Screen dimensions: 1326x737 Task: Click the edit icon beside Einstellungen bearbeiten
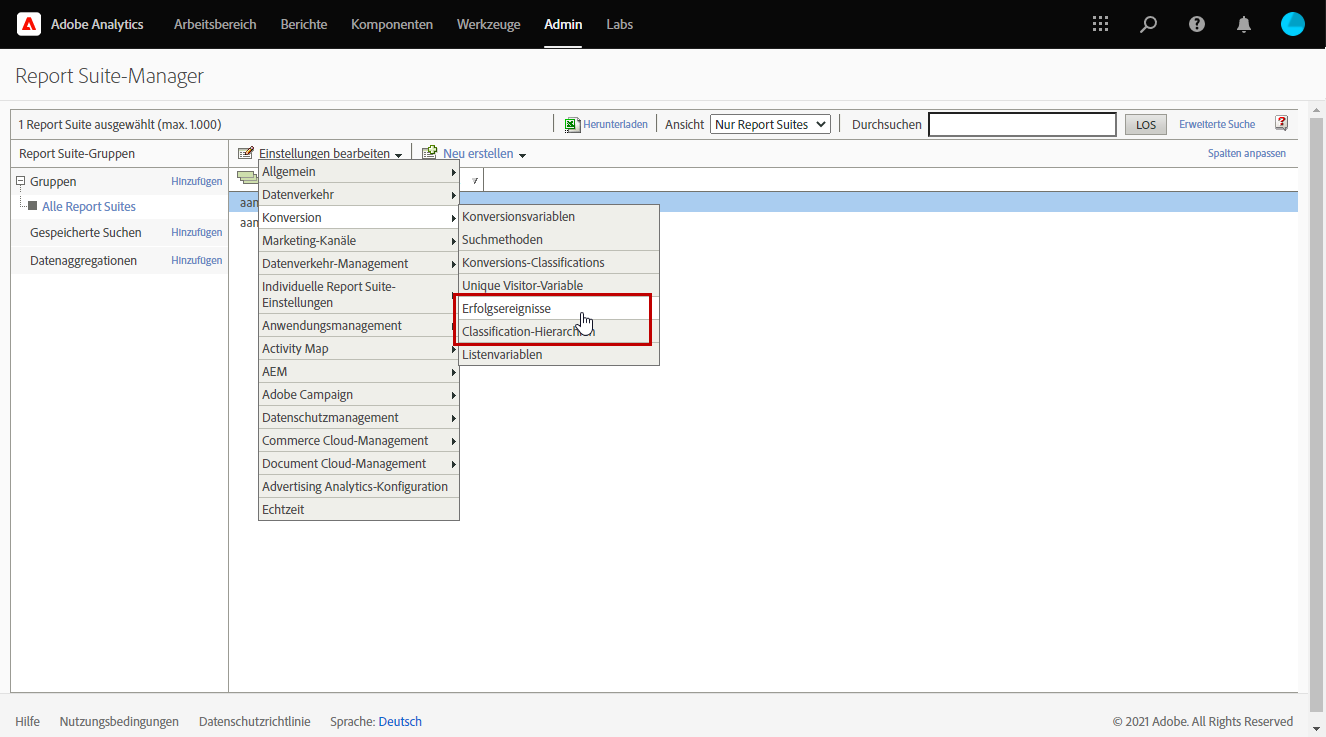point(245,153)
